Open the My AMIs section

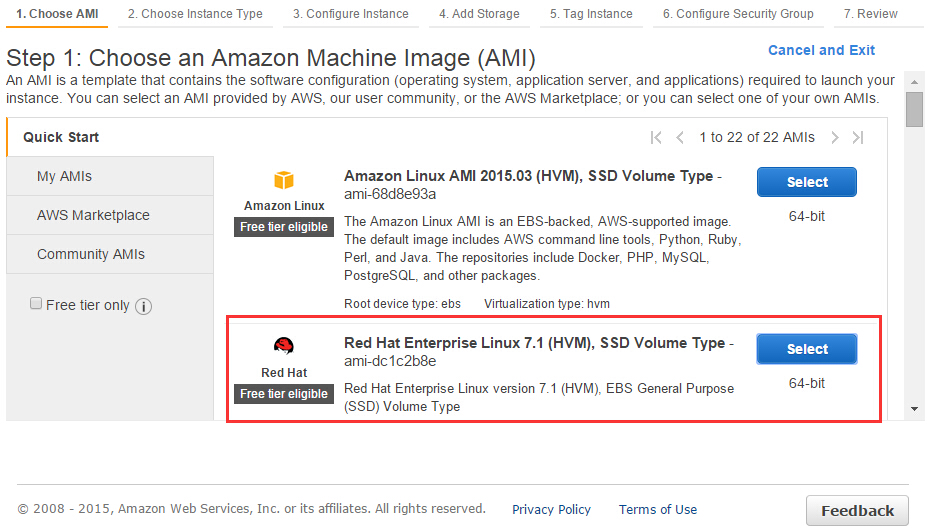pos(110,176)
